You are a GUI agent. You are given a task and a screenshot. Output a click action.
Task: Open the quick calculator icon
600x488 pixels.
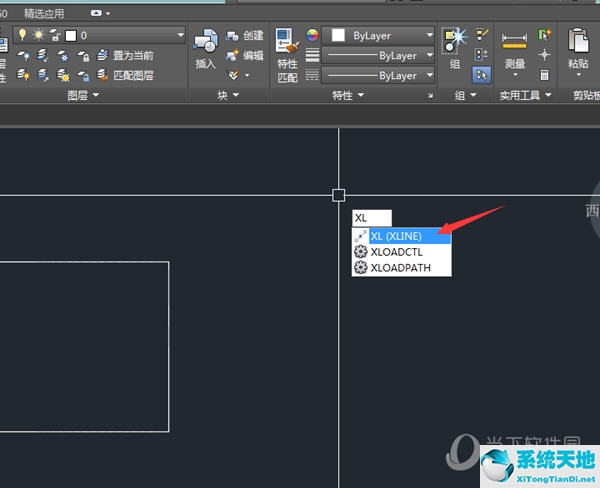click(x=544, y=75)
